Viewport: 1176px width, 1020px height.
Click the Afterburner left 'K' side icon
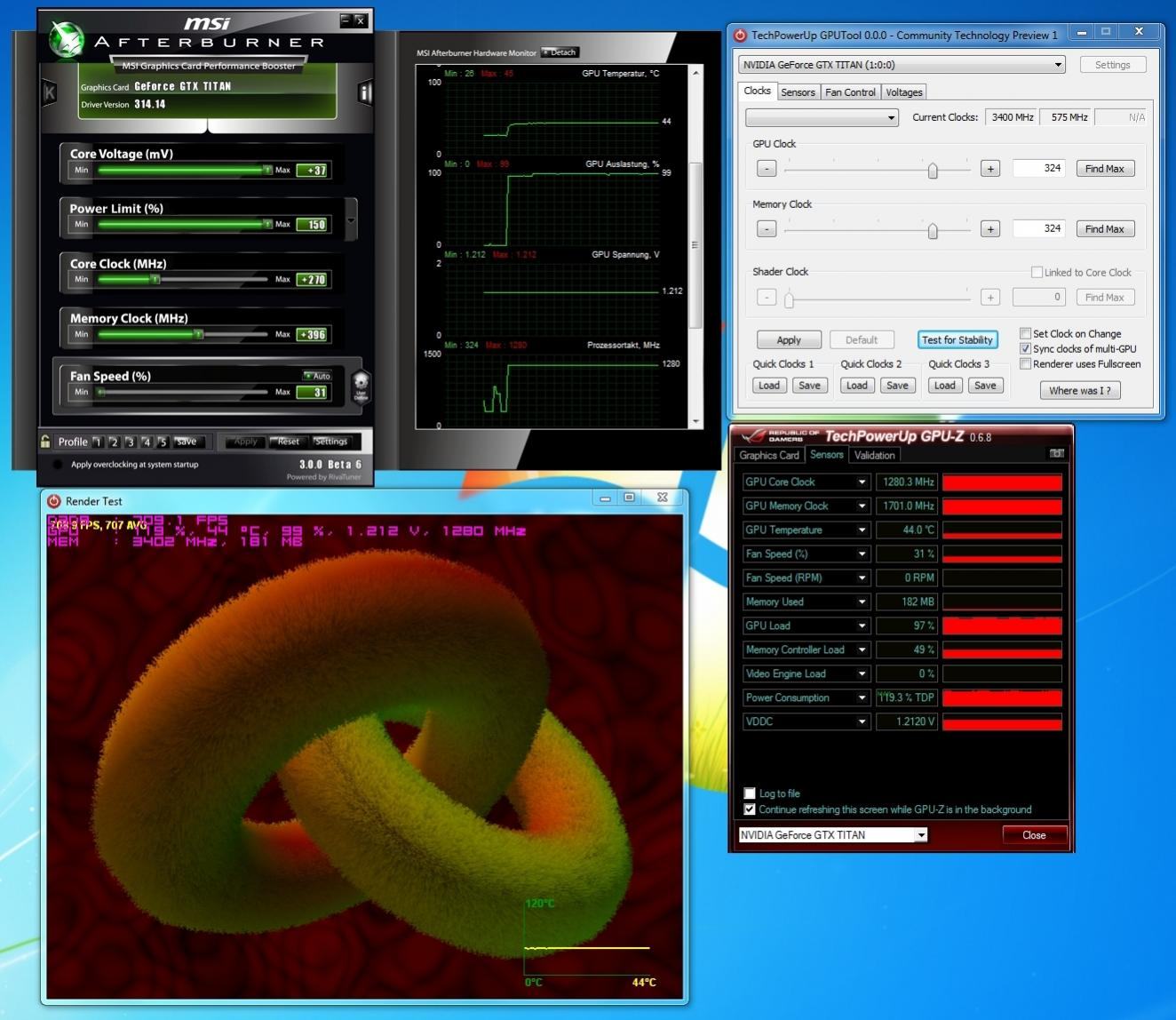pos(49,92)
